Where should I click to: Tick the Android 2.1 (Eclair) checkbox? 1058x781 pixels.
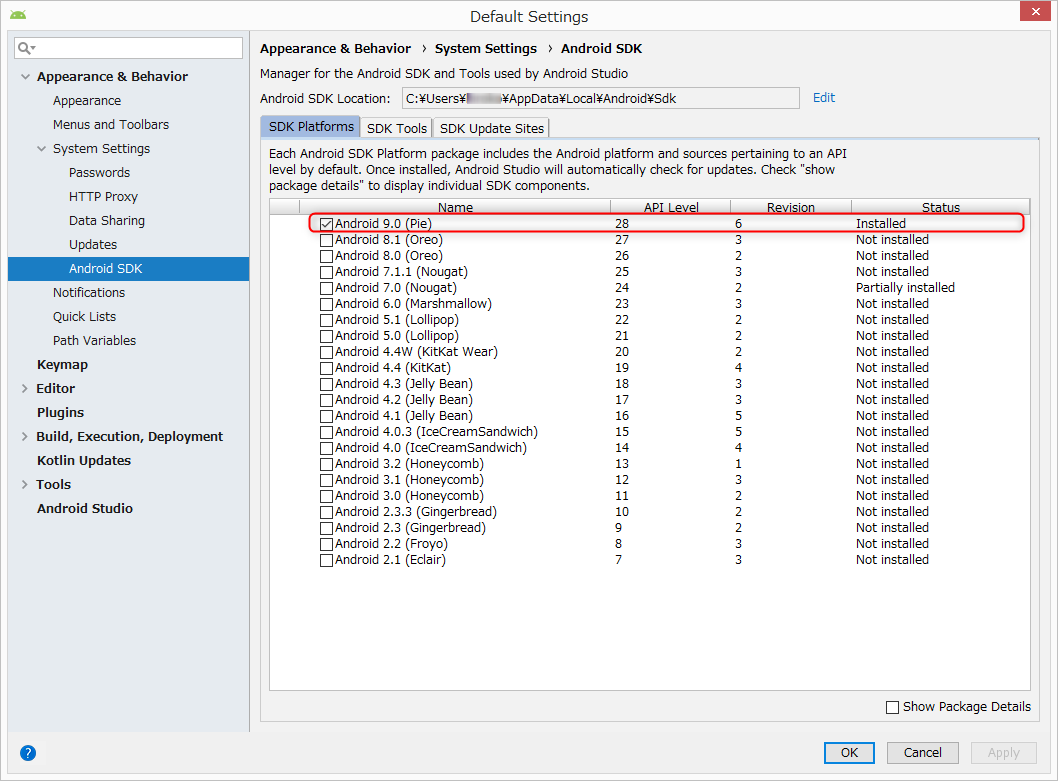pos(327,560)
